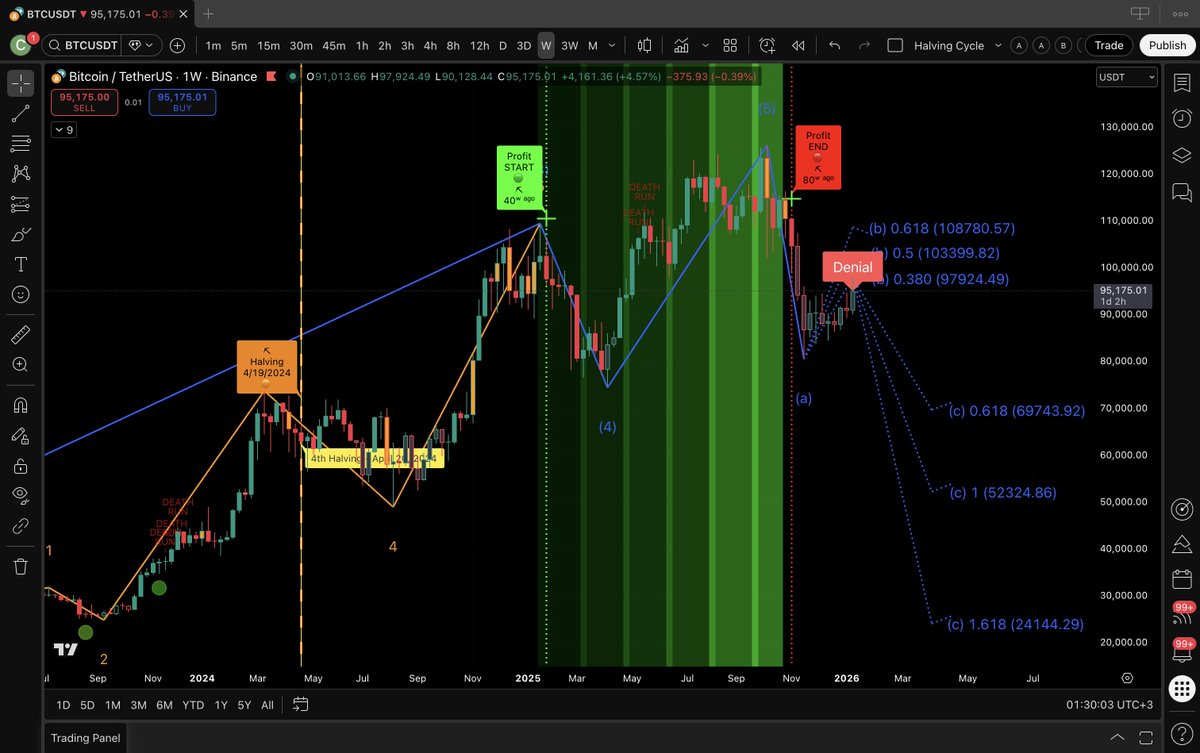The width and height of the screenshot is (1200, 753).
Task: Open the chart type candles selector
Action: click(645, 45)
